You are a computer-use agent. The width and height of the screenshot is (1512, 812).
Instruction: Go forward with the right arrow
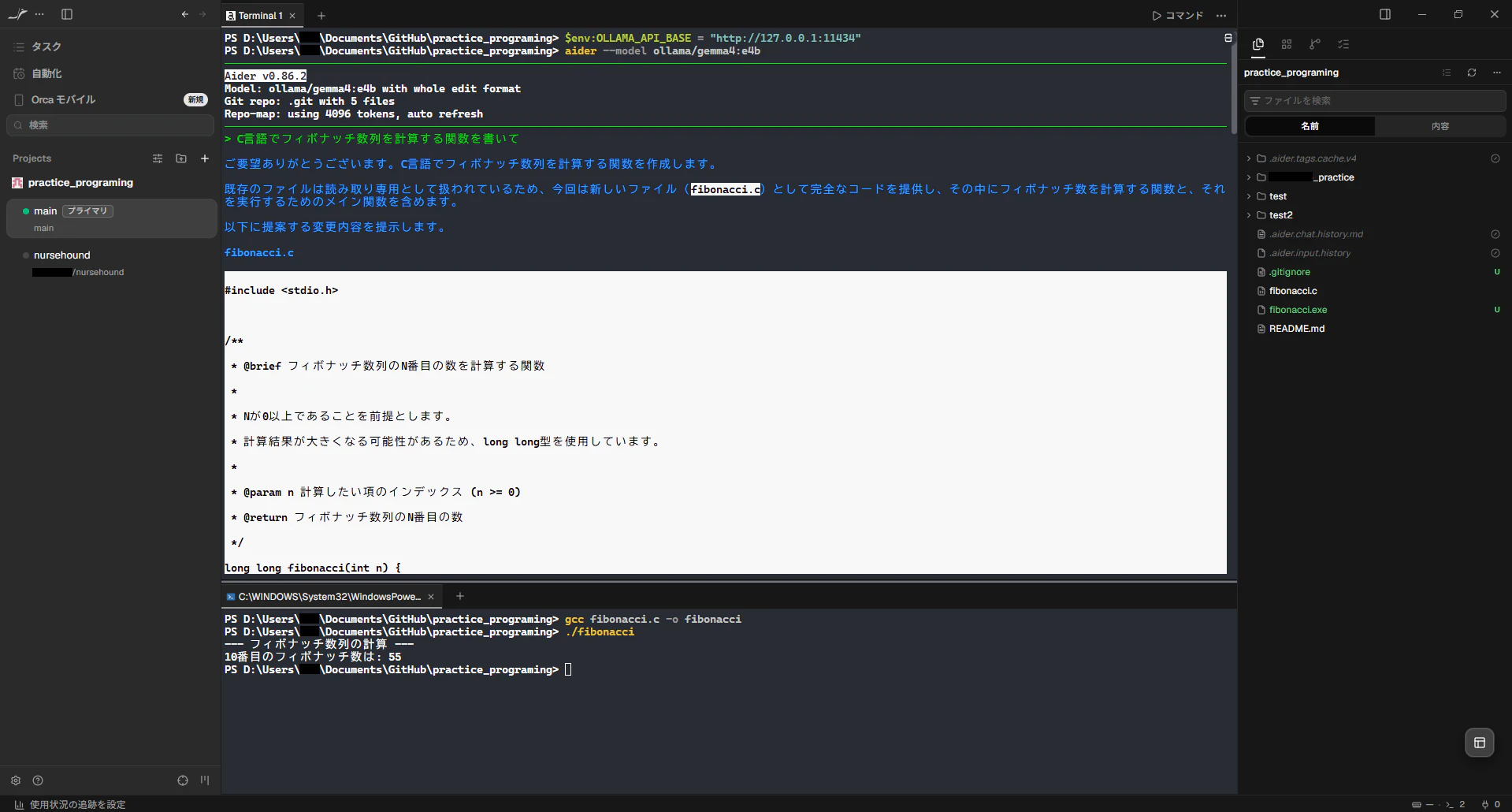(x=202, y=14)
